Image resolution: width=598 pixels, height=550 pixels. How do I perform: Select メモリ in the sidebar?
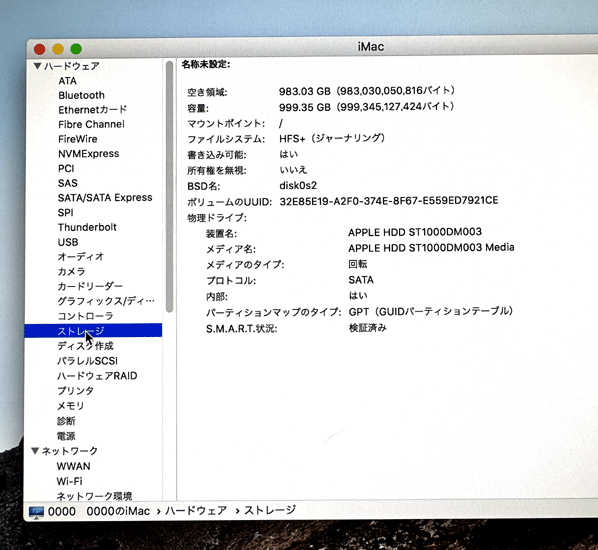coord(71,406)
